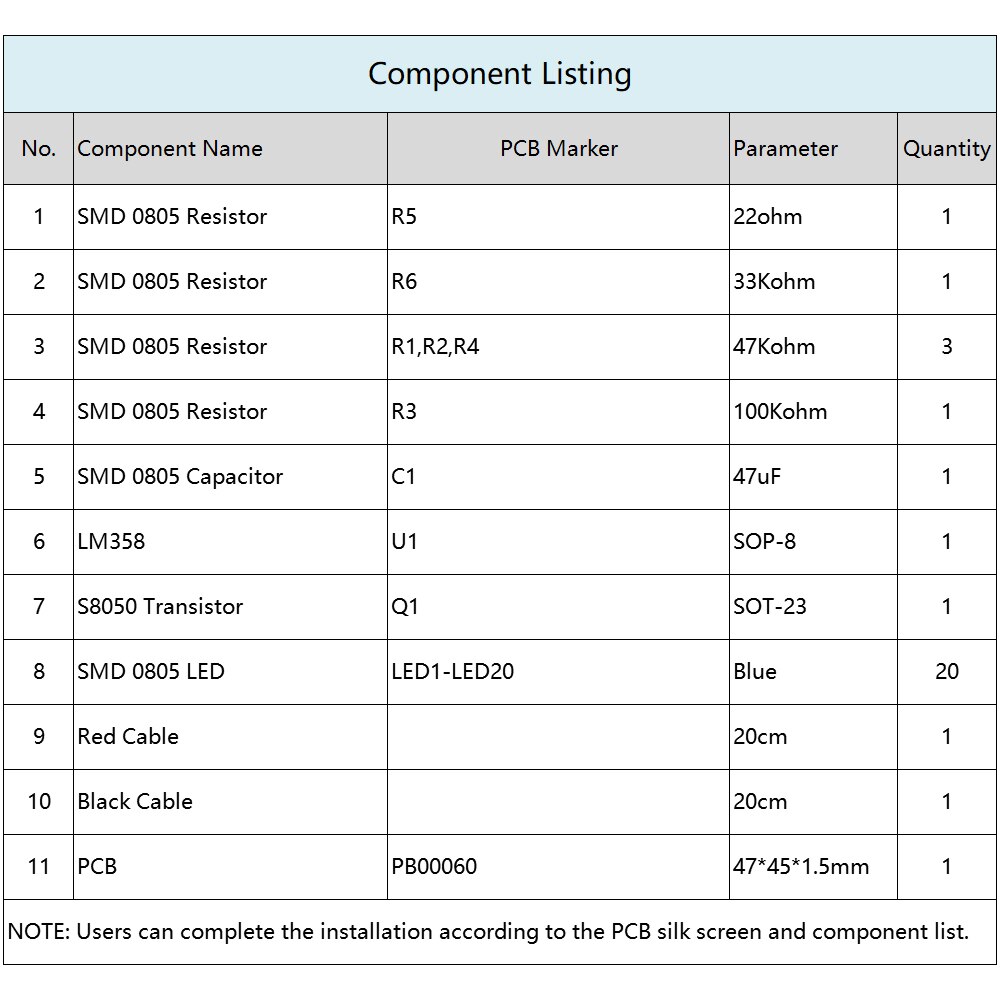Select the SOP-8 parameter cell
This screenshot has height=1000, width=1000.
point(767,542)
